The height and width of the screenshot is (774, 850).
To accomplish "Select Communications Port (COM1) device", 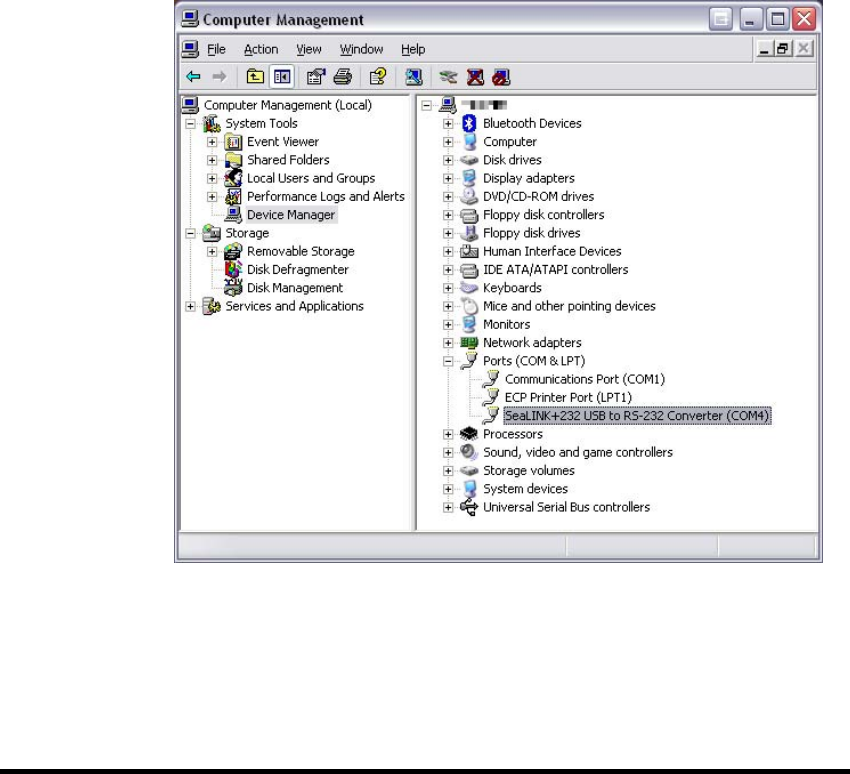I will (584, 379).
